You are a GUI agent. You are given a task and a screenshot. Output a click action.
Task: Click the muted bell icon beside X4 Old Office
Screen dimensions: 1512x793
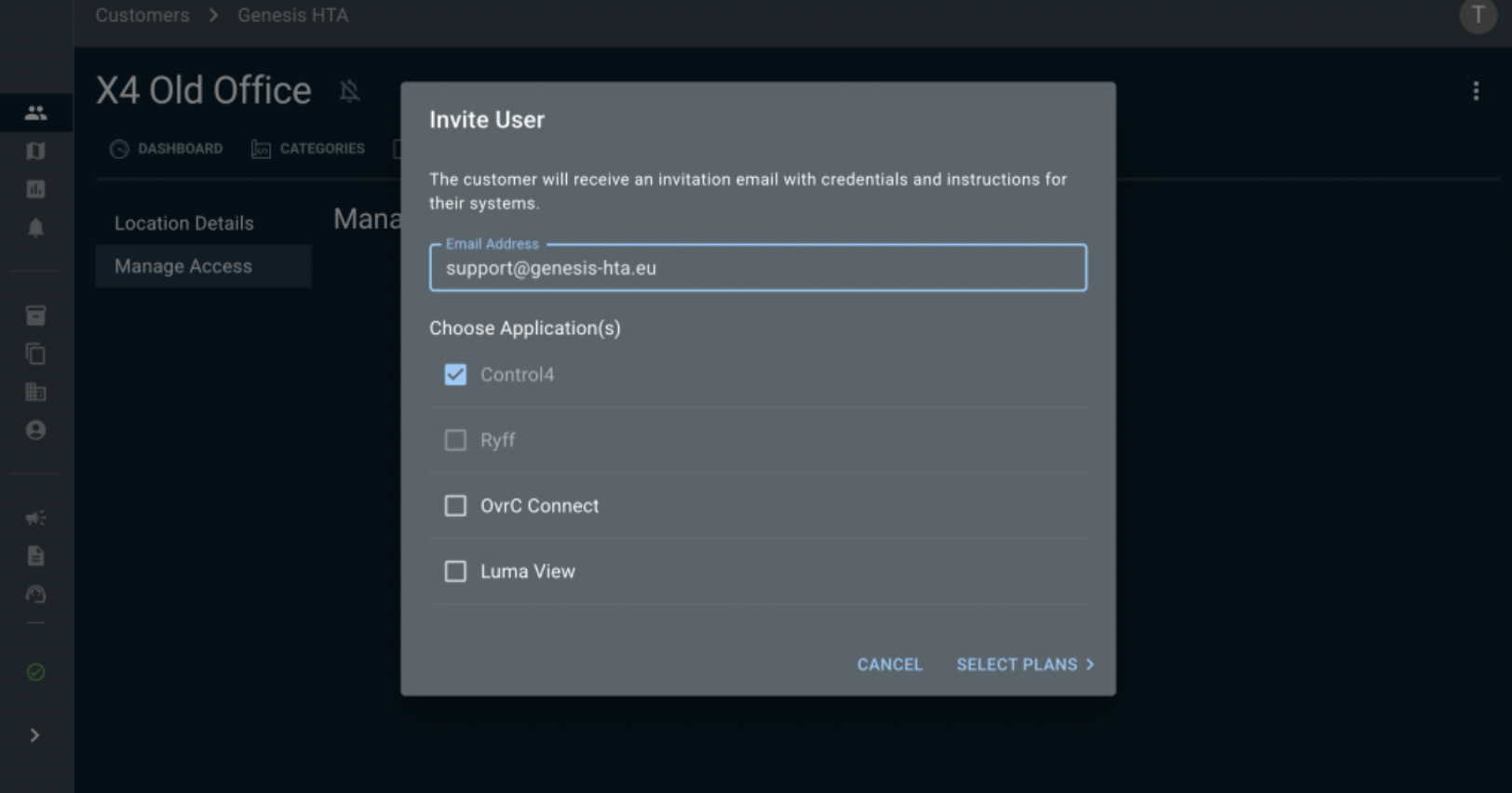pyautogui.click(x=350, y=91)
